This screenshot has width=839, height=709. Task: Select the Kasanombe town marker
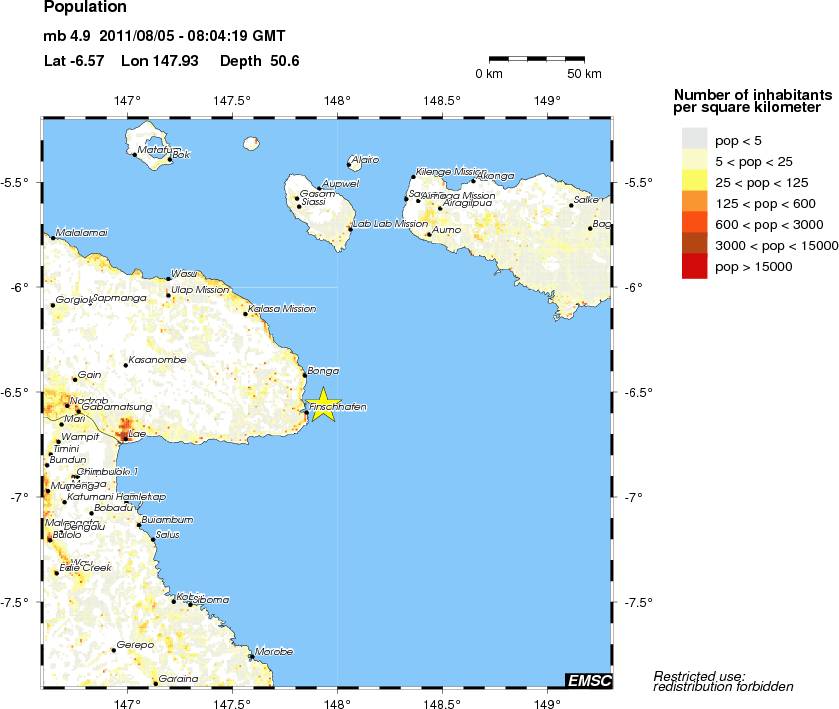point(125,365)
